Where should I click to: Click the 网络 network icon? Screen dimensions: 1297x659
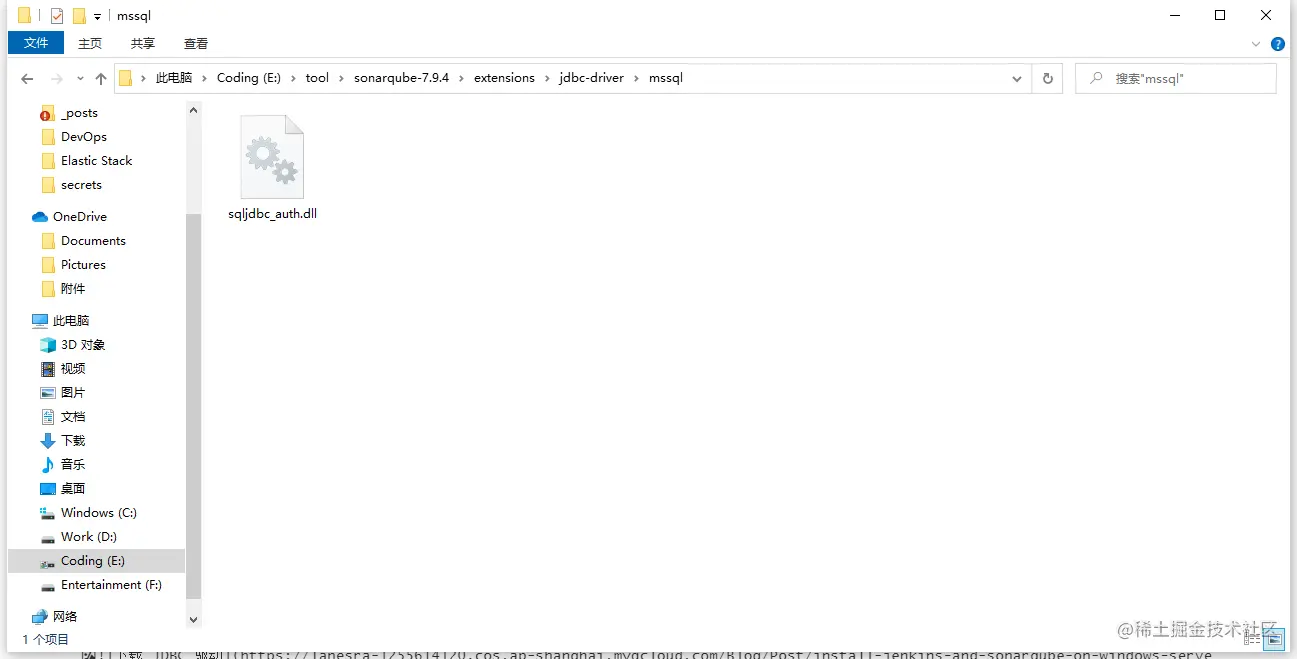(40, 617)
